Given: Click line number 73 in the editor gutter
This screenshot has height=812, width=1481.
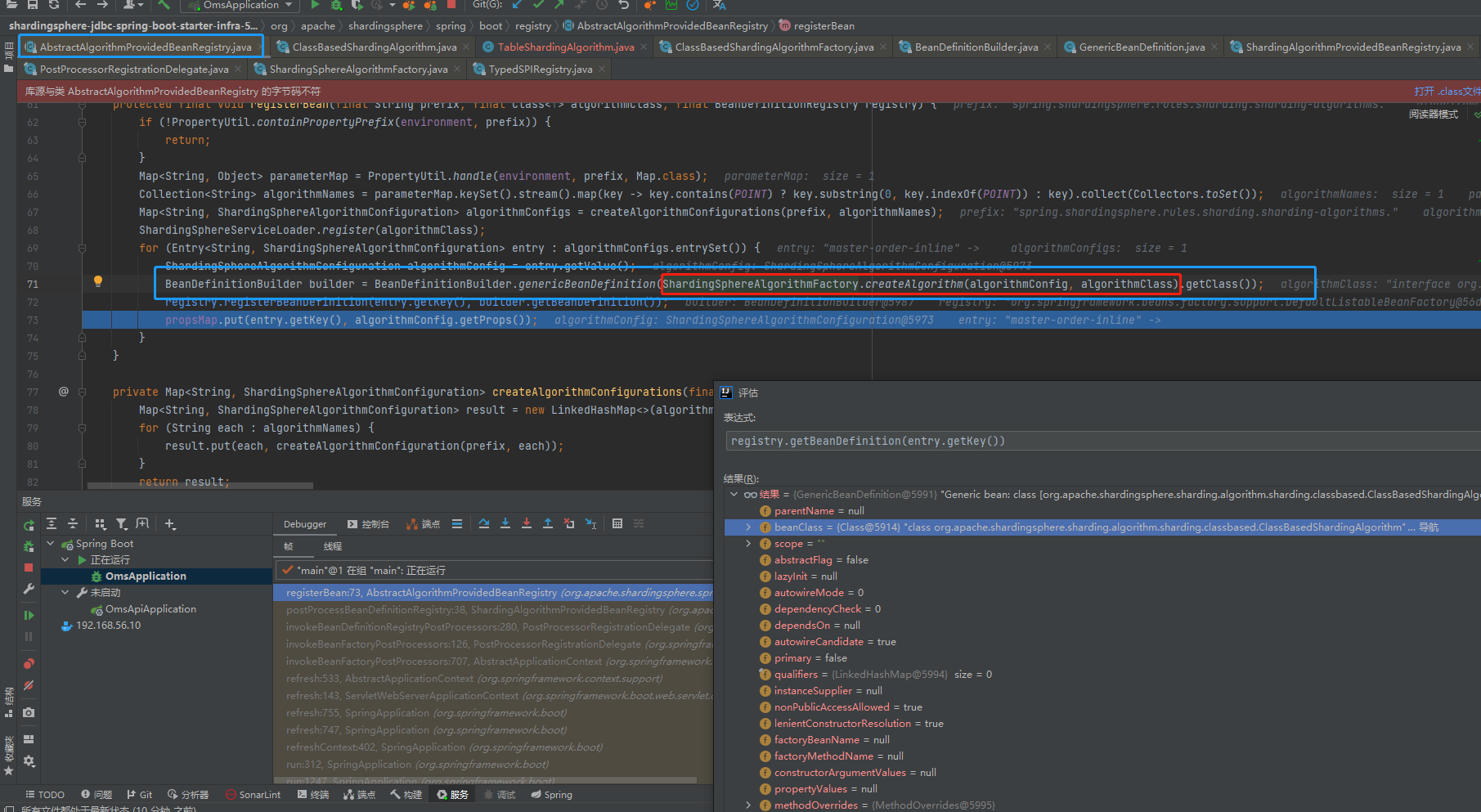Looking at the screenshot, I should tap(33, 320).
